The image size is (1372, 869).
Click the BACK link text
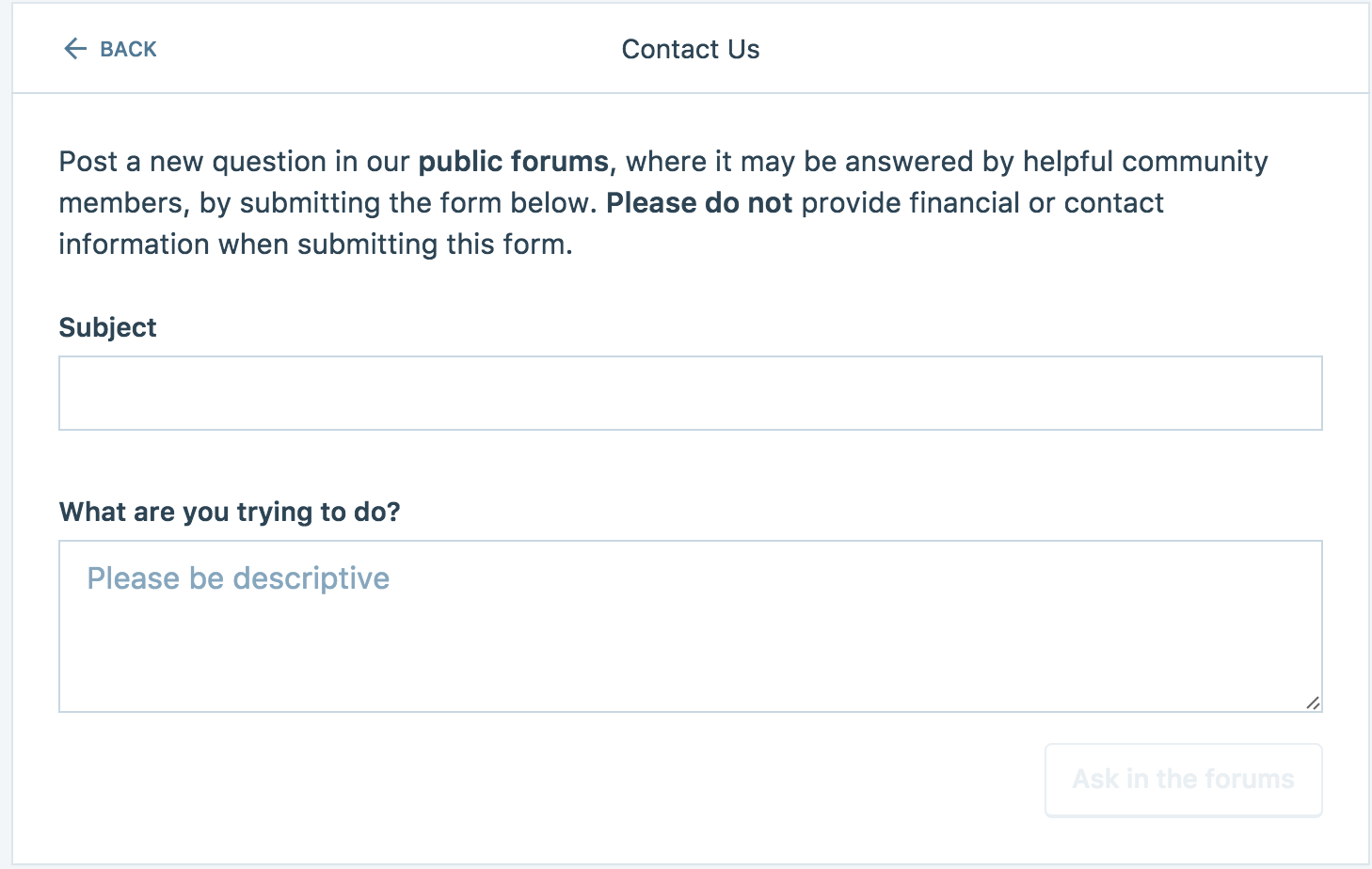click(128, 50)
